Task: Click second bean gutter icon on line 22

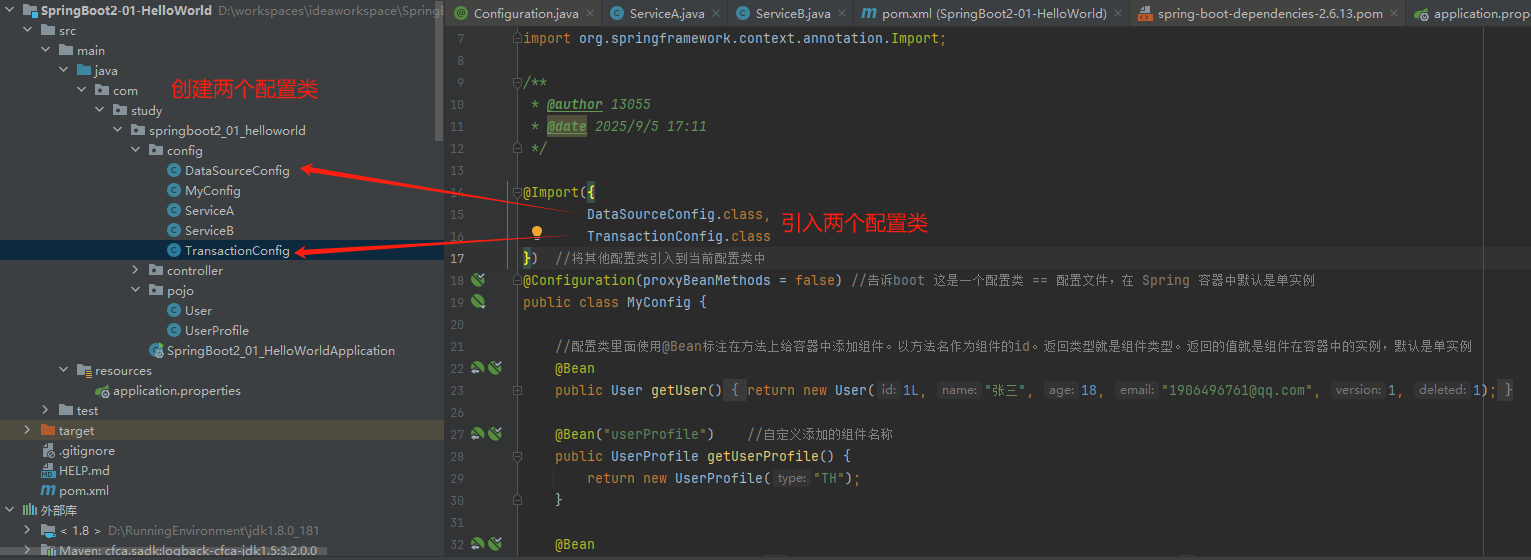Action: point(494,368)
